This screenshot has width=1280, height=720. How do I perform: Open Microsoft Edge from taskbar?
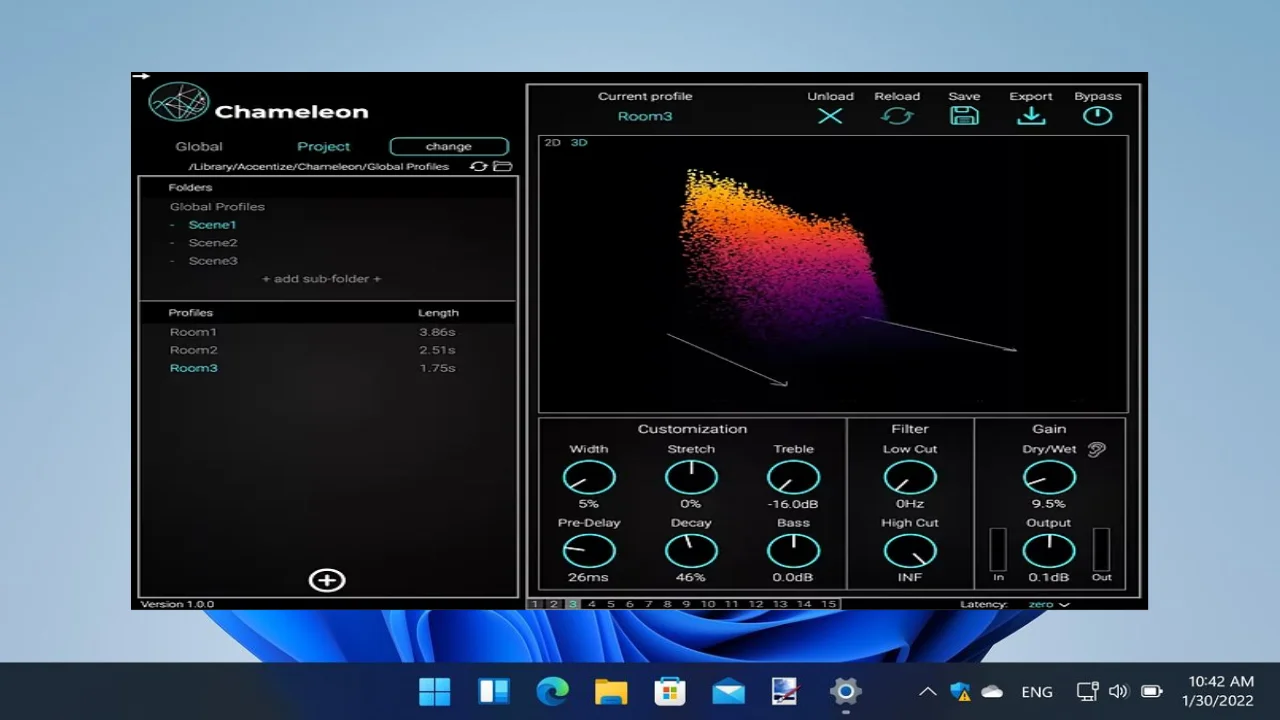552,691
